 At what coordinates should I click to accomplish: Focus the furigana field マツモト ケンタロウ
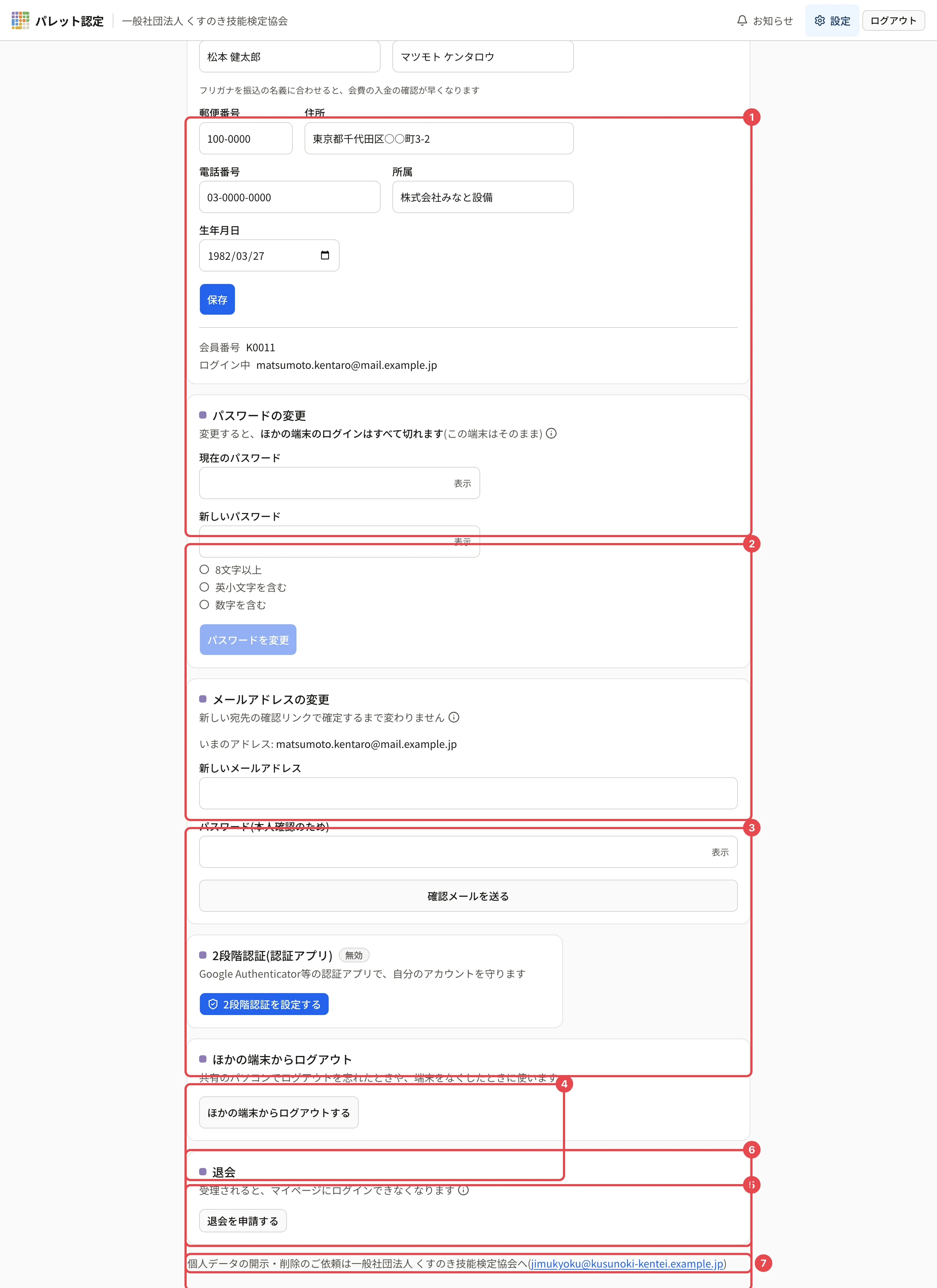coord(483,56)
